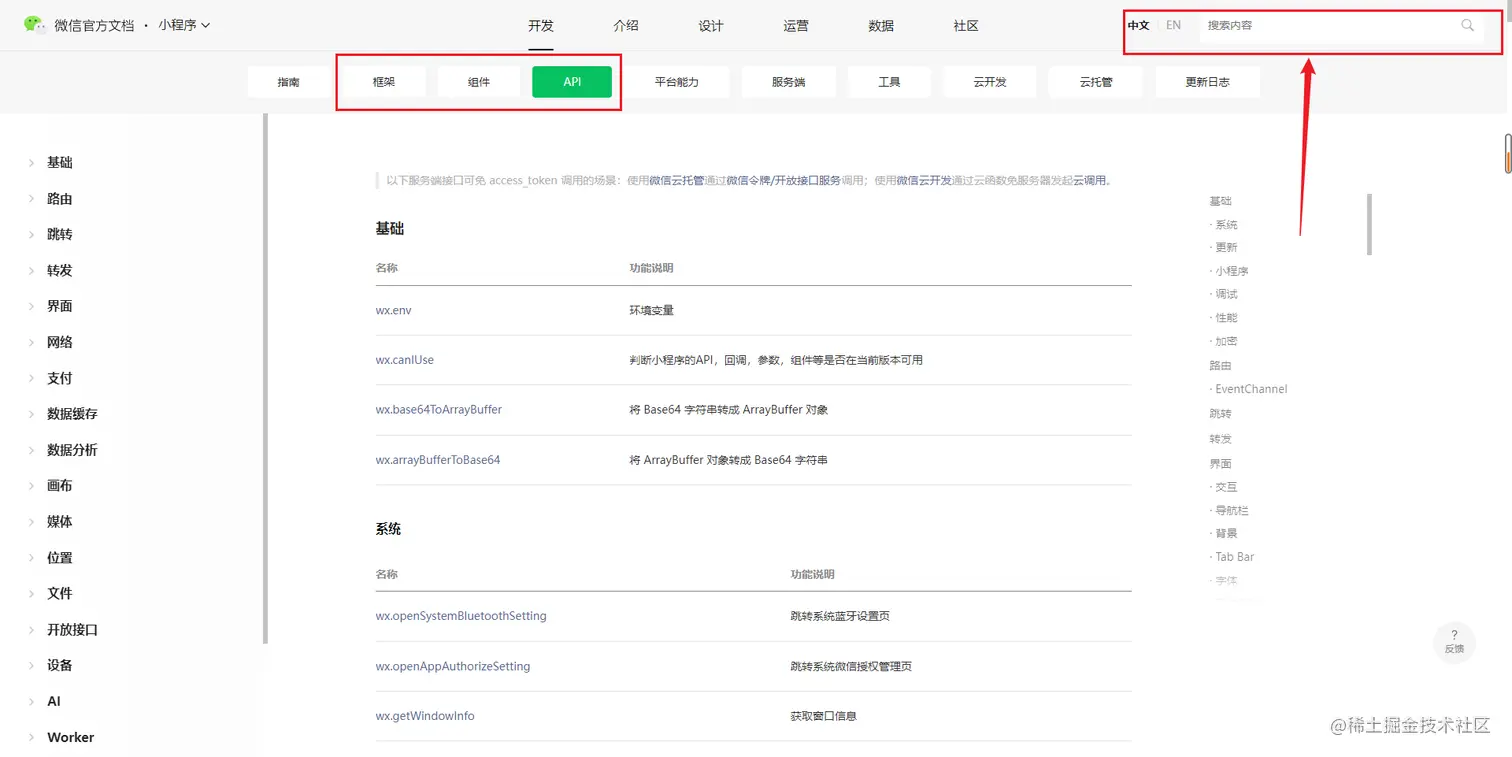Follow the 微信云托管 link in the note
Image resolution: width=1512 pixels, height=757 pixels.
tap(677, 181)
